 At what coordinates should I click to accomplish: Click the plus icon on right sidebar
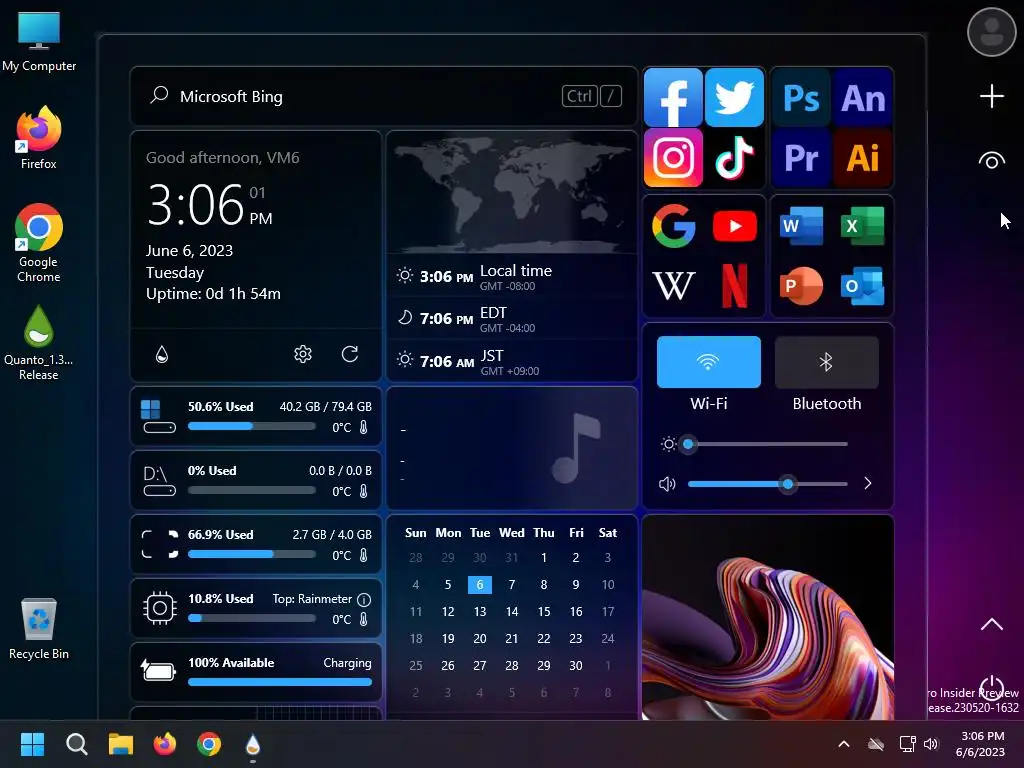(x=991, y=96)
